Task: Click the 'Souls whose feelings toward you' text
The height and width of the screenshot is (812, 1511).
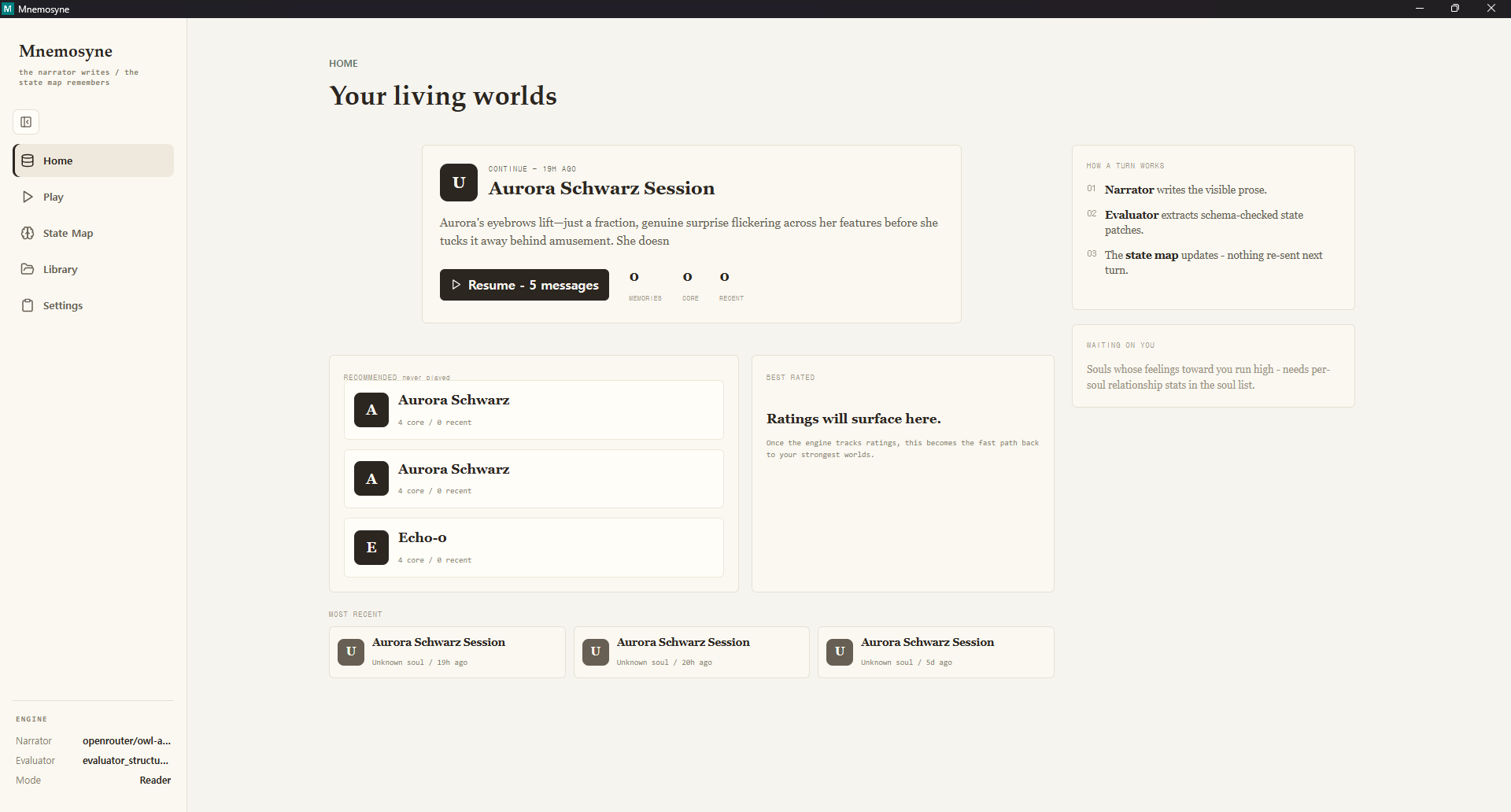Action: (1208, 377)
